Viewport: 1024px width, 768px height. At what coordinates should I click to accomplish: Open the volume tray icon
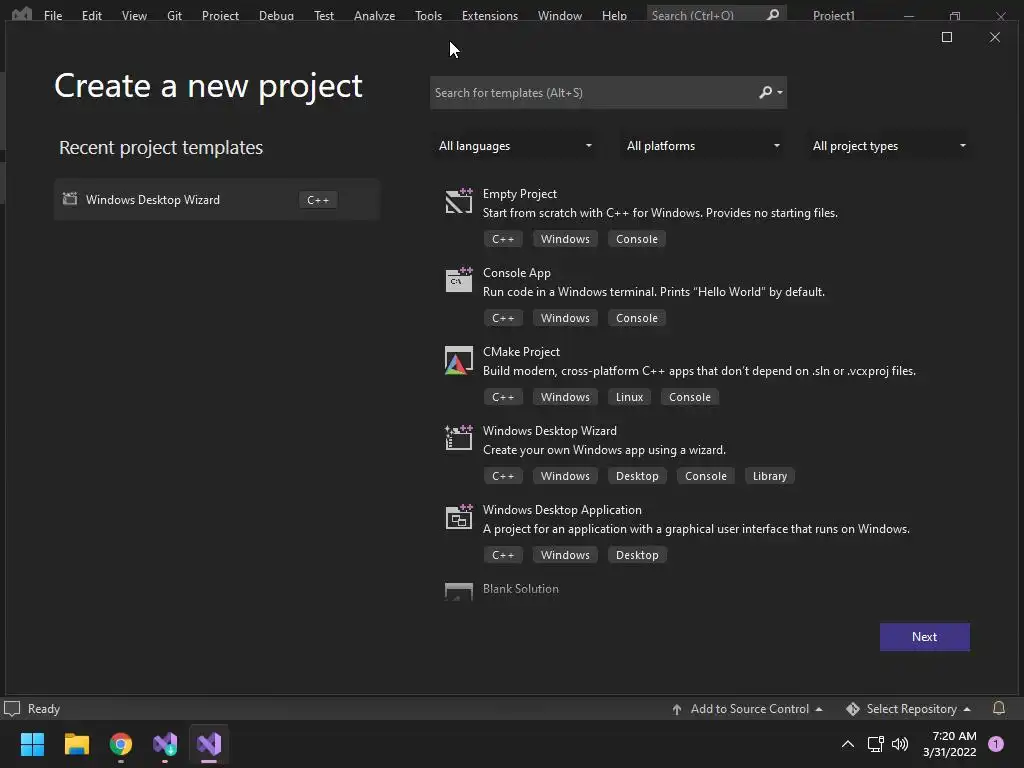point(900,744)
